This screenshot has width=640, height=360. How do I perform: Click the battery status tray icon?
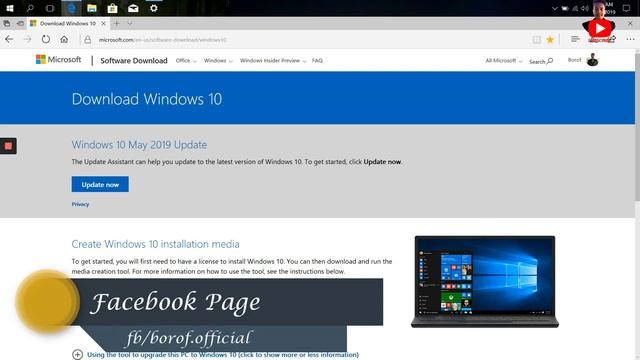coord(565,8)
